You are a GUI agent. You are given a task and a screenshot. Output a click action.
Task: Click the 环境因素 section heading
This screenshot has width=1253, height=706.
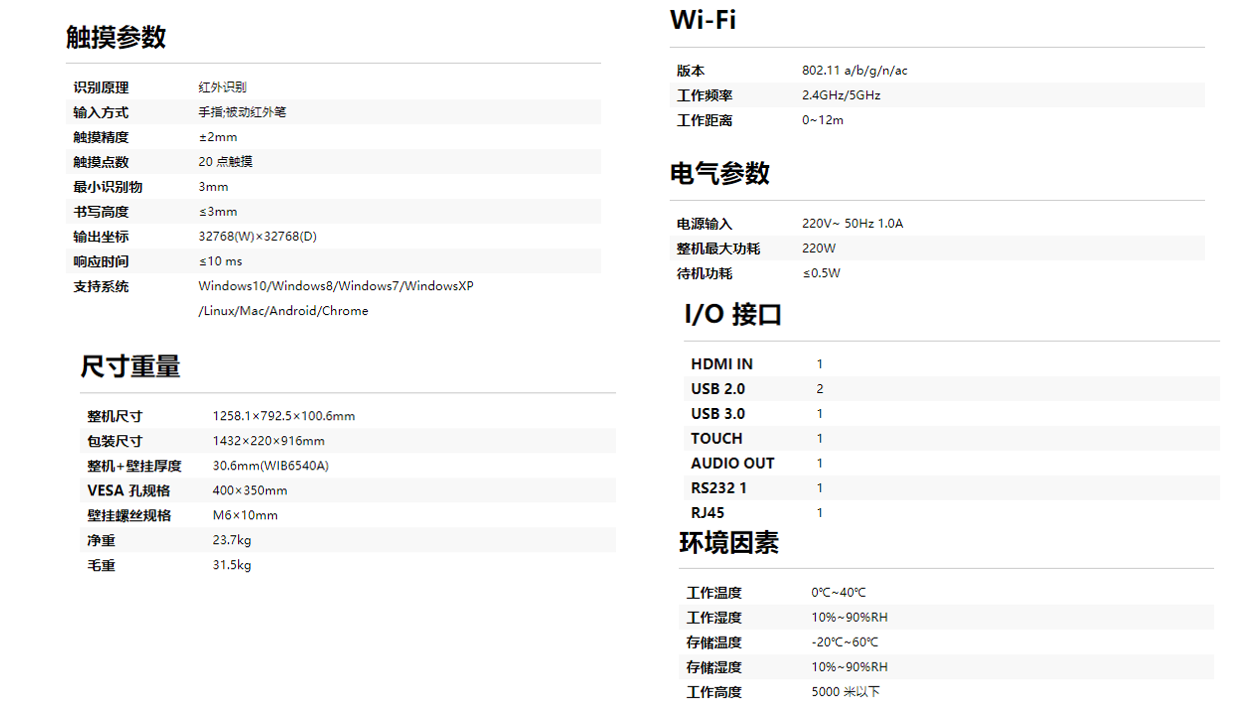(729, 542)
